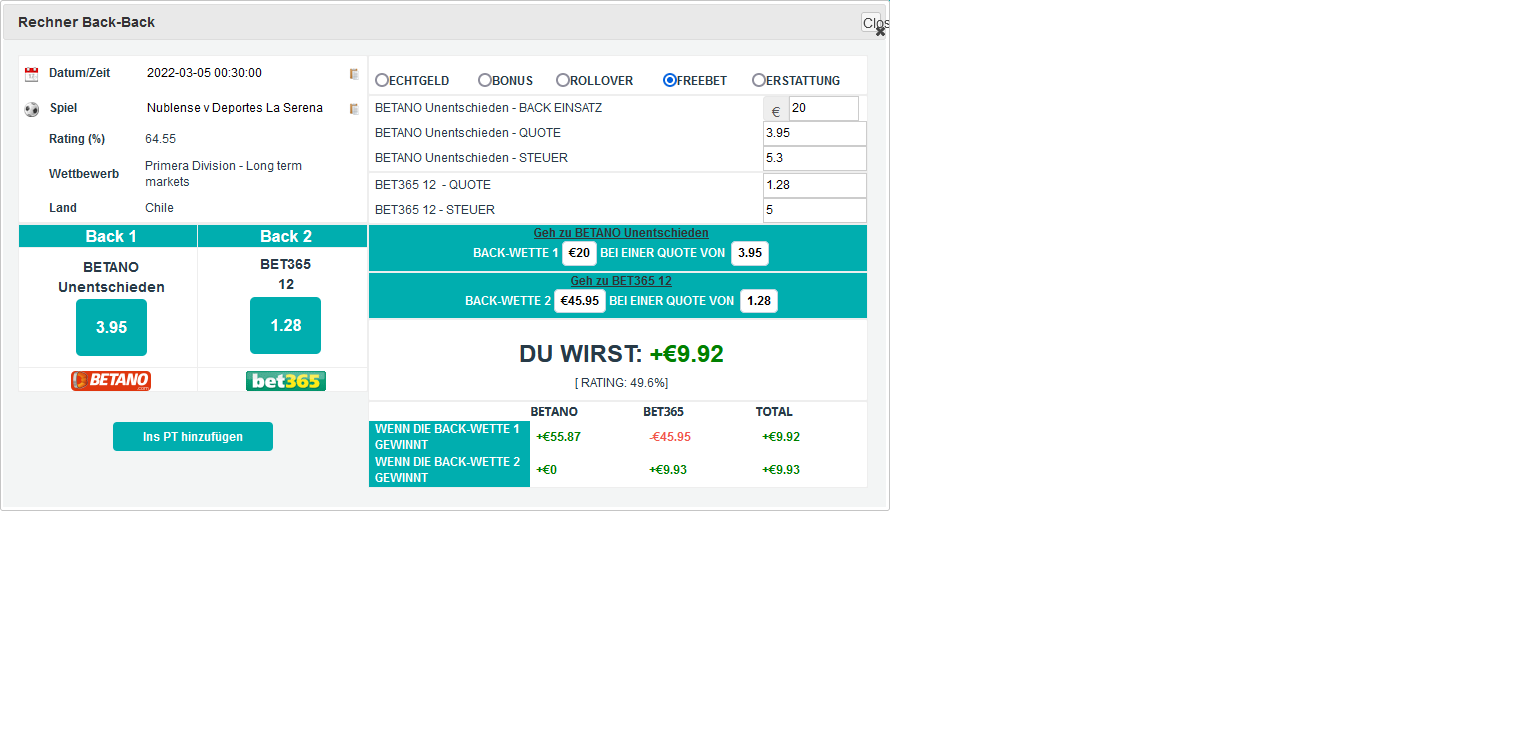This screenshot has width=1529, height=738.
Task: Edit the BETANO Unentschieden STEUER field
Action: click(x=815, y=159)
